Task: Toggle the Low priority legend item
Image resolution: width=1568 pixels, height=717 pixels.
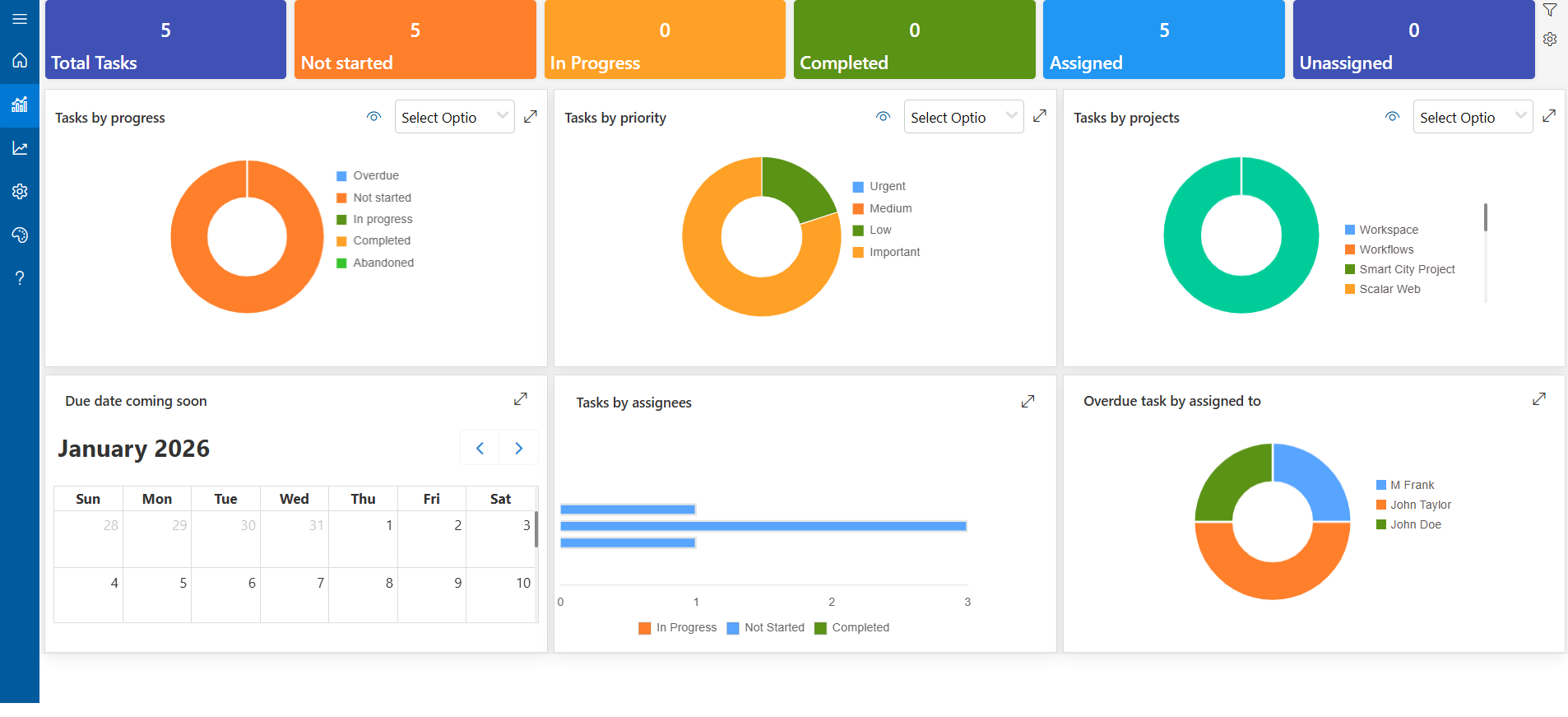Action: [x=872, y=230]
